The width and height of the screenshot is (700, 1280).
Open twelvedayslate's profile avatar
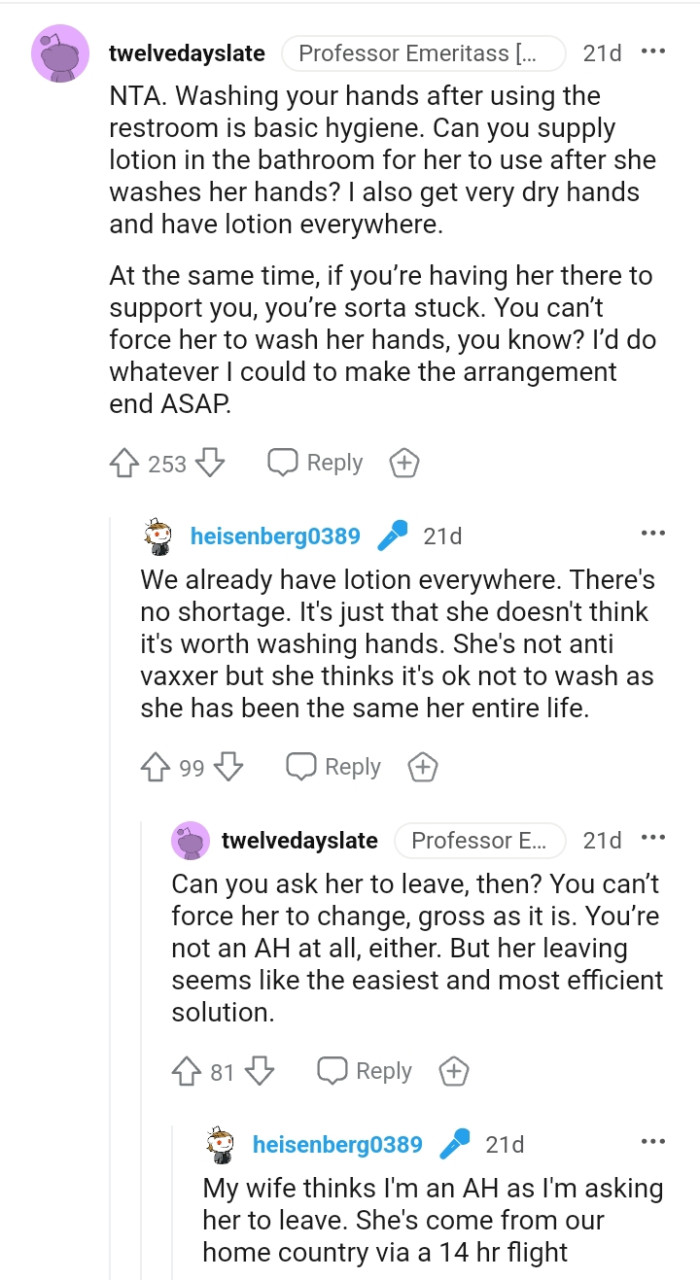60,54
